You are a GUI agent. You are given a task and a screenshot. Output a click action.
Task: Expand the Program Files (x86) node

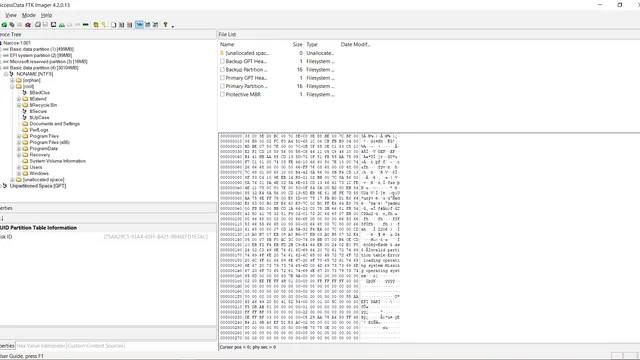(19, 142)
